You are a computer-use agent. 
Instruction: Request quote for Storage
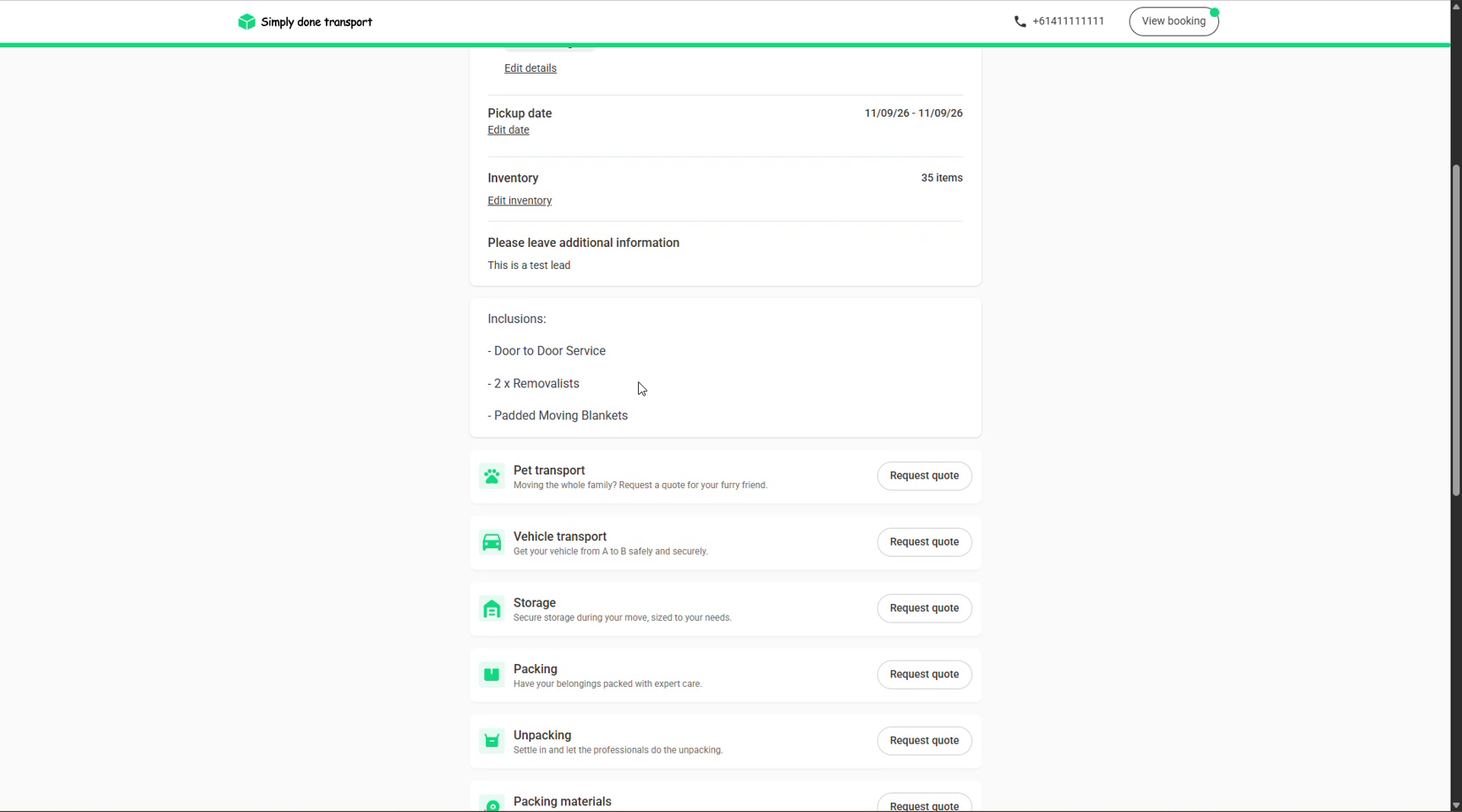924,608
